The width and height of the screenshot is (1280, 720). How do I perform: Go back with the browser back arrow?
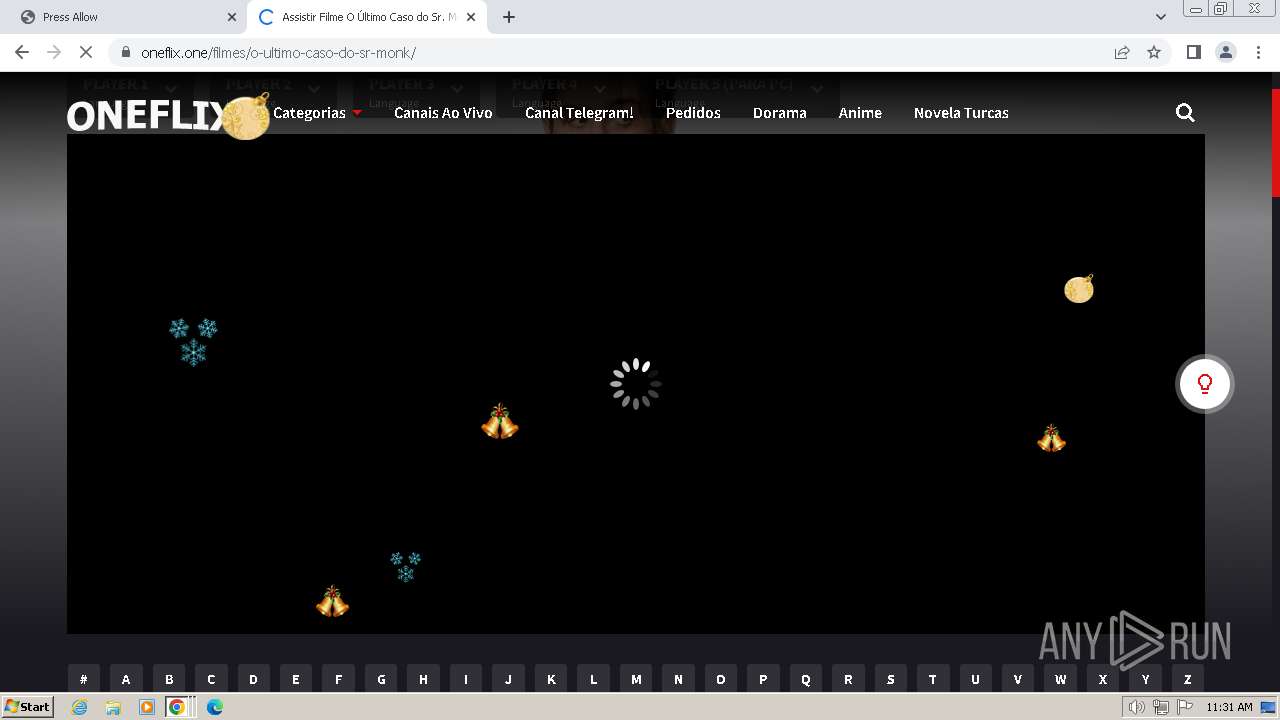point(22,52)
